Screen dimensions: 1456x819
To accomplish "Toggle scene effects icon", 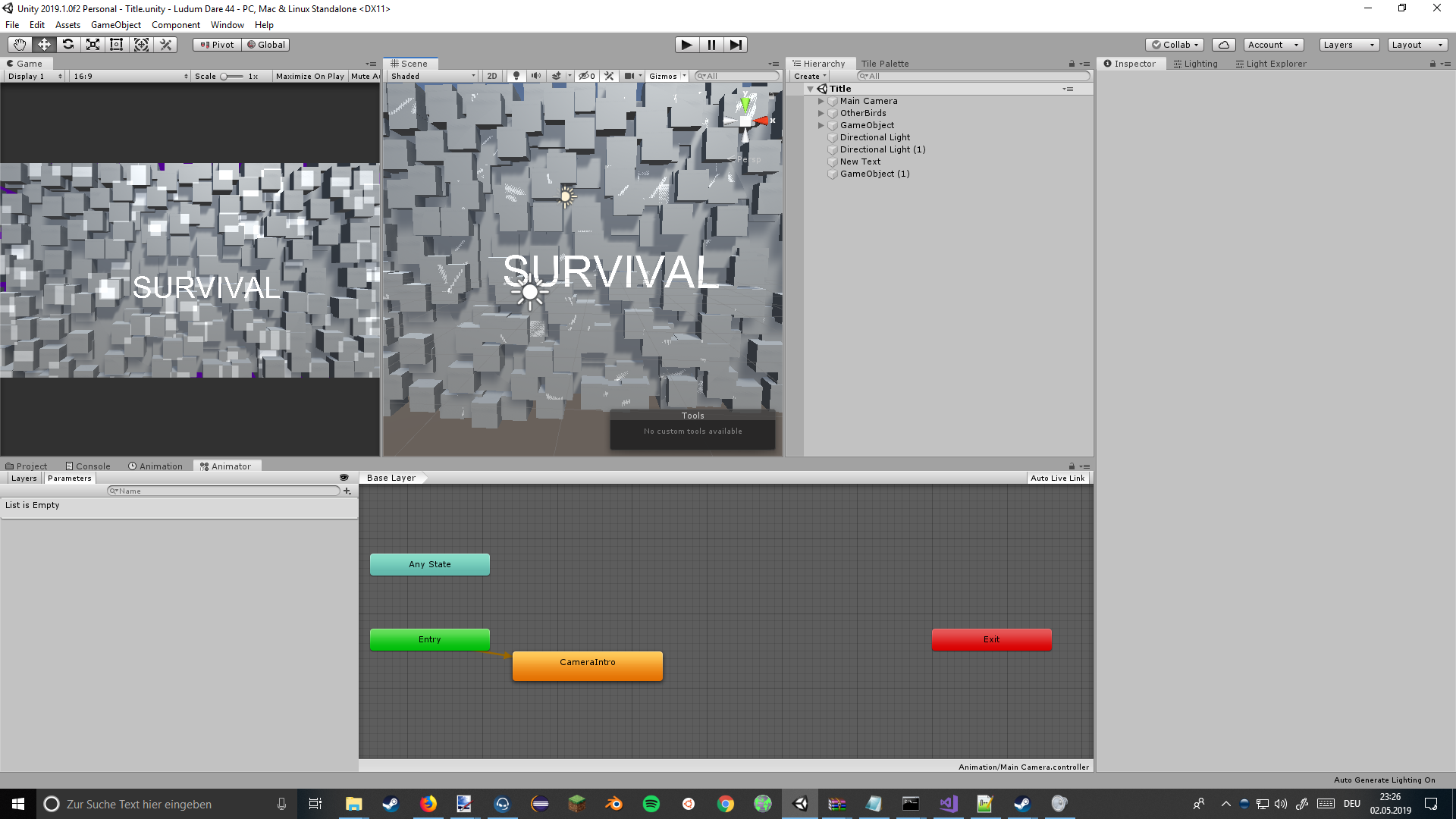I will click(x=557, y=76).
